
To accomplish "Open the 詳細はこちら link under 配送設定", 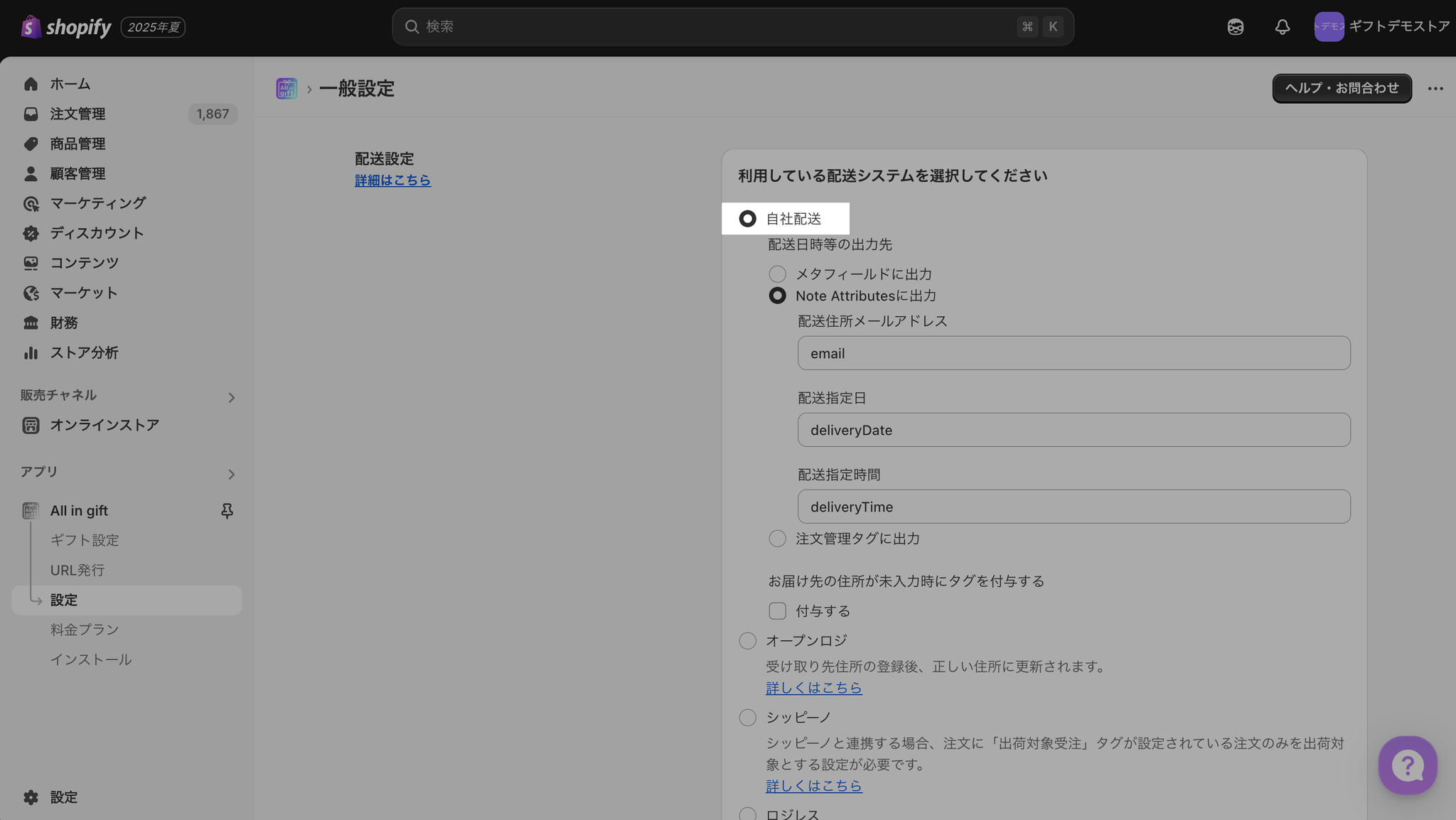I will tap(392, 180).
